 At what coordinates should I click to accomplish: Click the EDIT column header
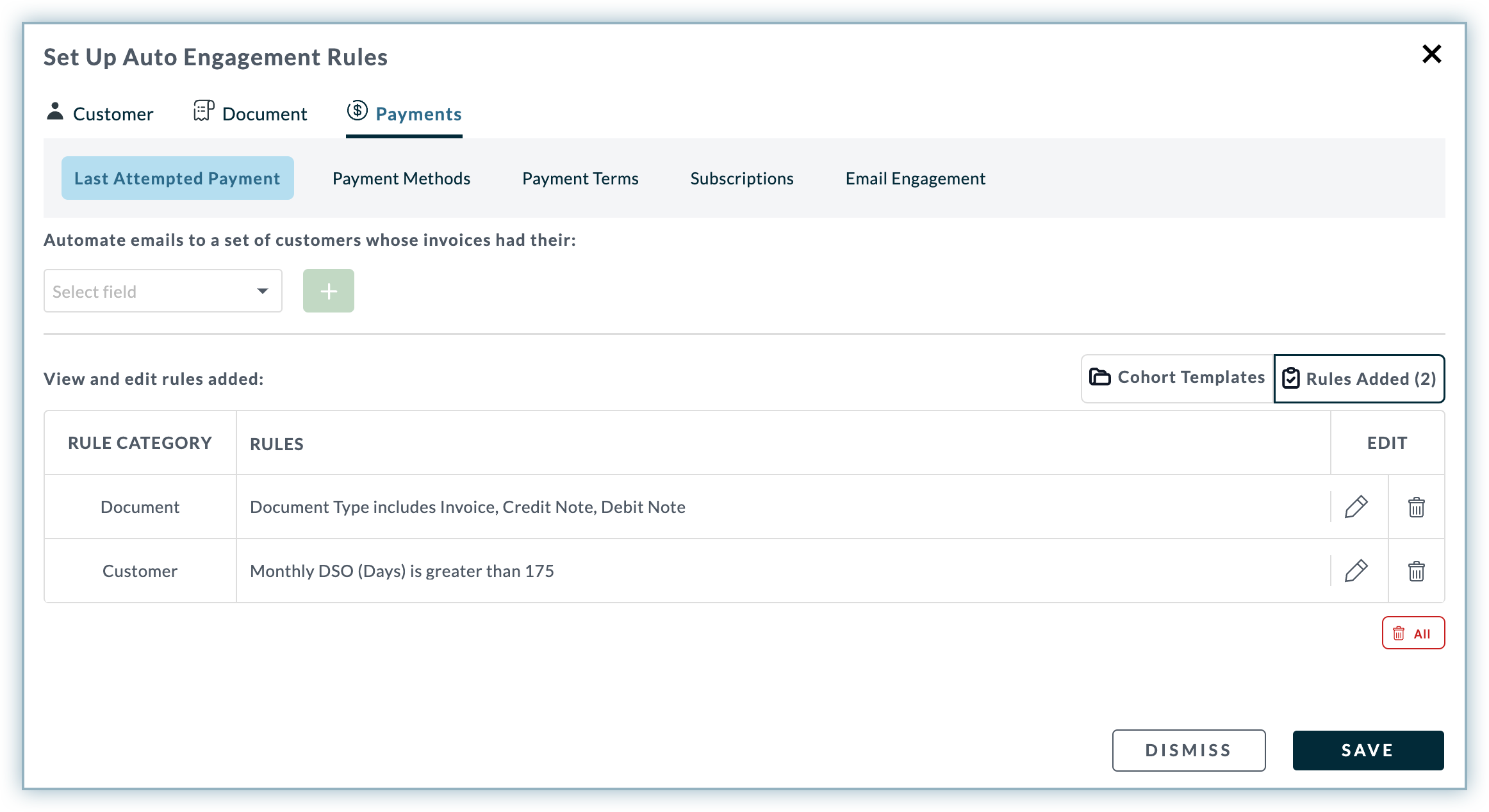tap(1387, 443)
